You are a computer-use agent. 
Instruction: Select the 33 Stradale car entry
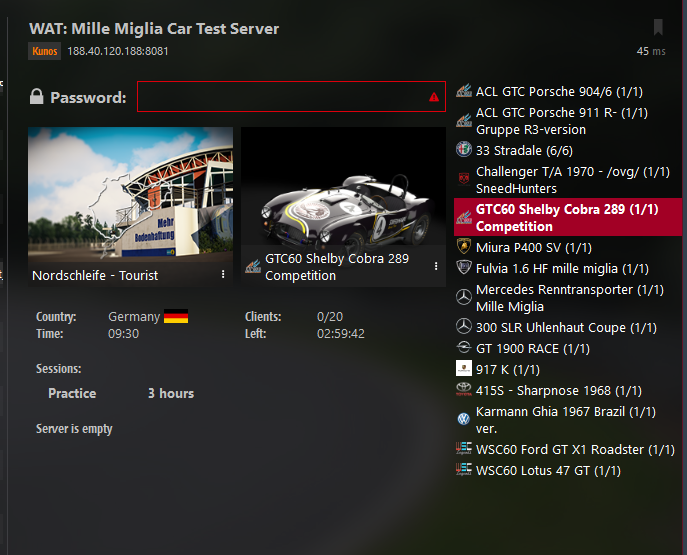point(568,150)
